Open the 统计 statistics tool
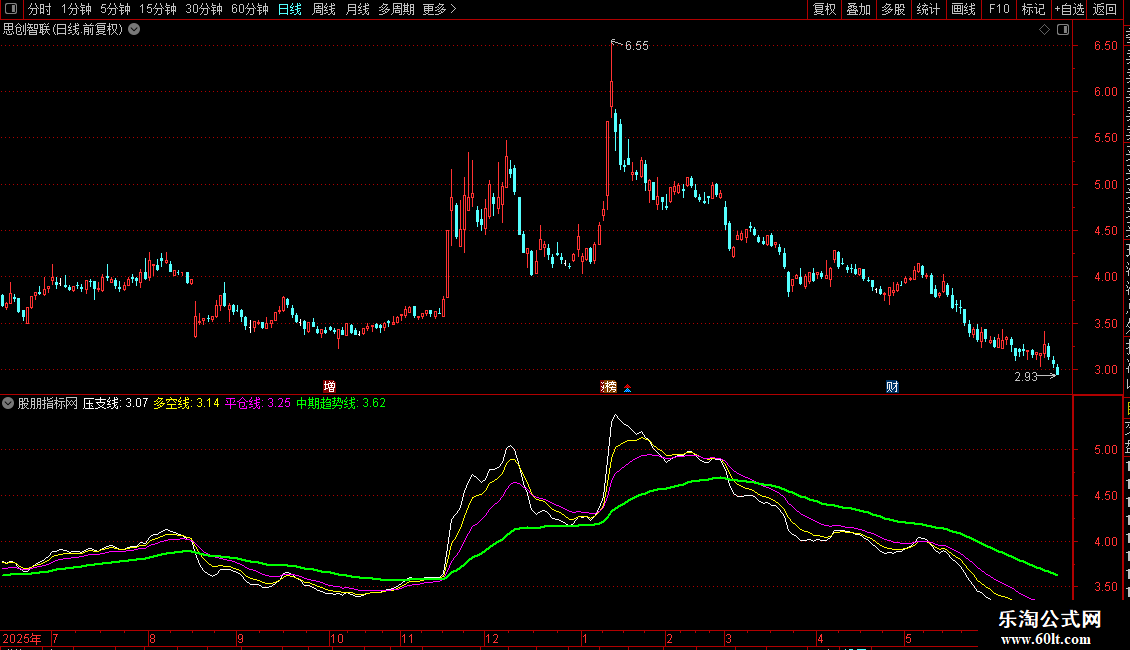The height and width of the screenshot is (650, 1130). [927, 9]
